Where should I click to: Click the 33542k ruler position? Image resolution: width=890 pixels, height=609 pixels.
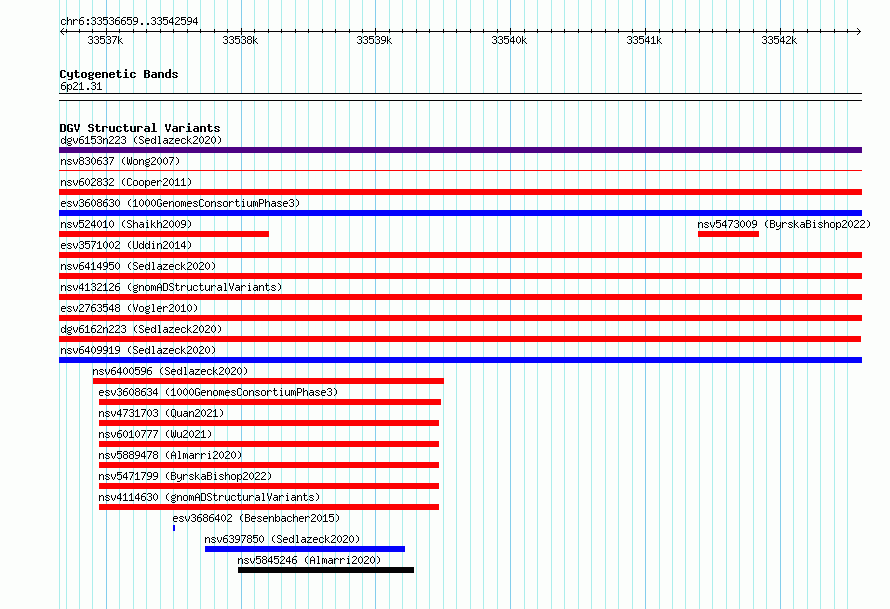click(x=779, y=40)
